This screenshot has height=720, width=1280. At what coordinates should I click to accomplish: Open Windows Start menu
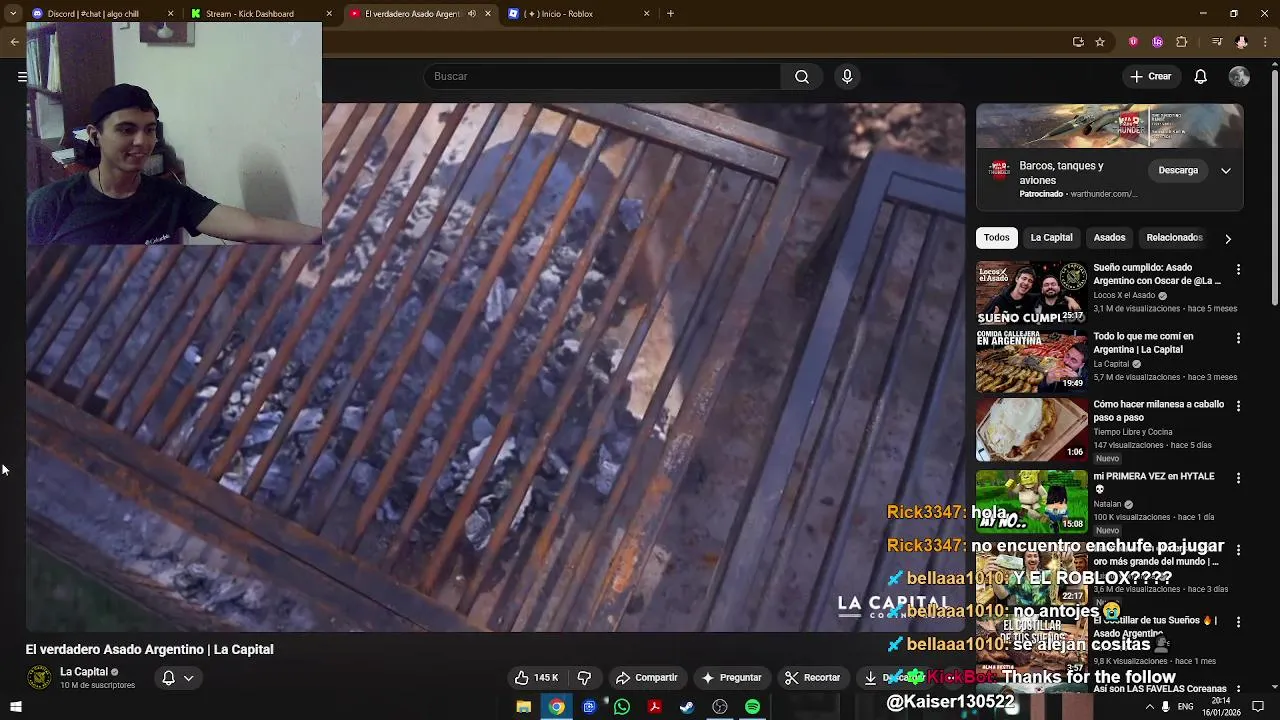(x=15, y=707)
